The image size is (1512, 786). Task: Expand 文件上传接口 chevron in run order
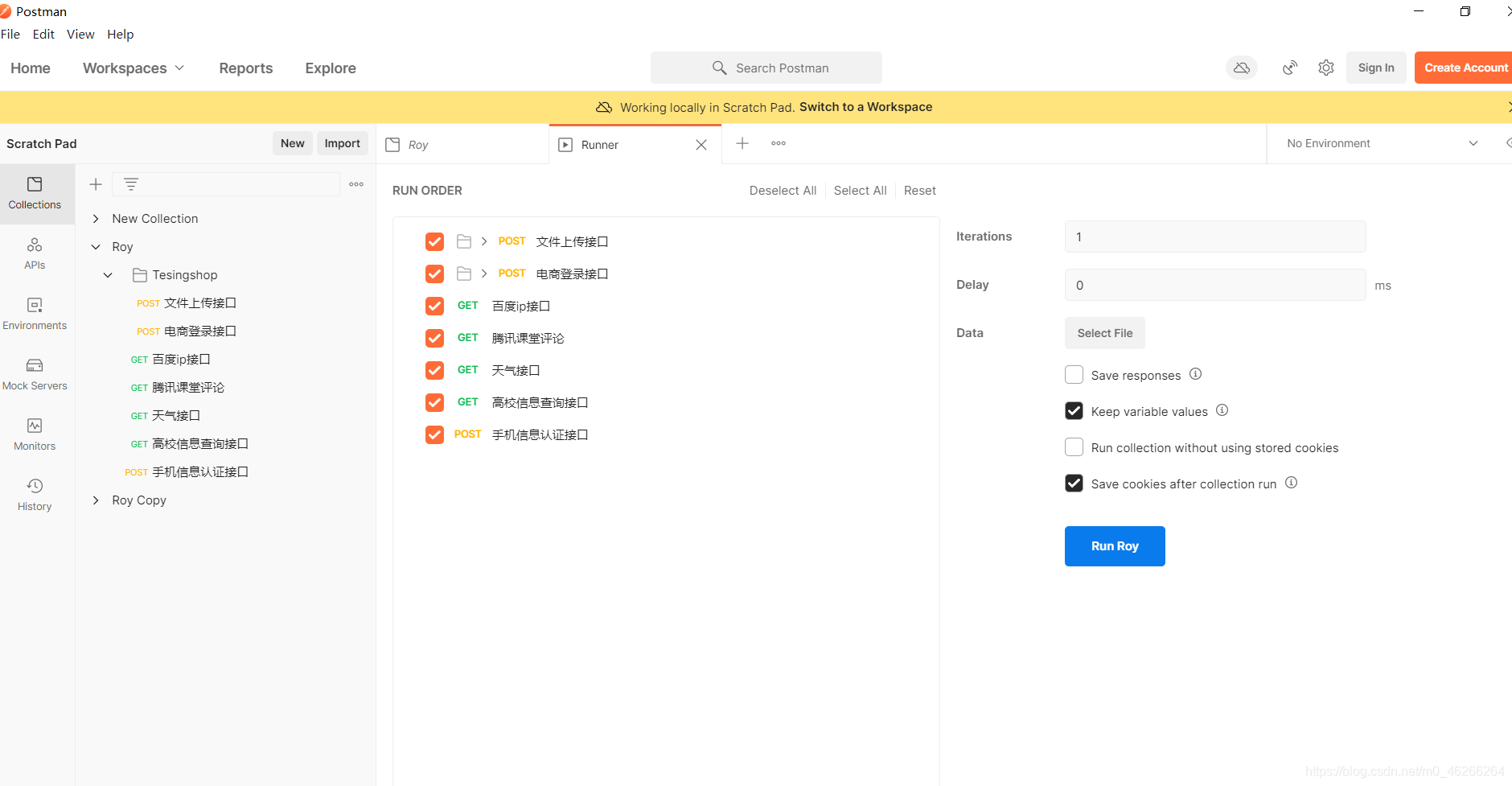[x=484, y=241]
